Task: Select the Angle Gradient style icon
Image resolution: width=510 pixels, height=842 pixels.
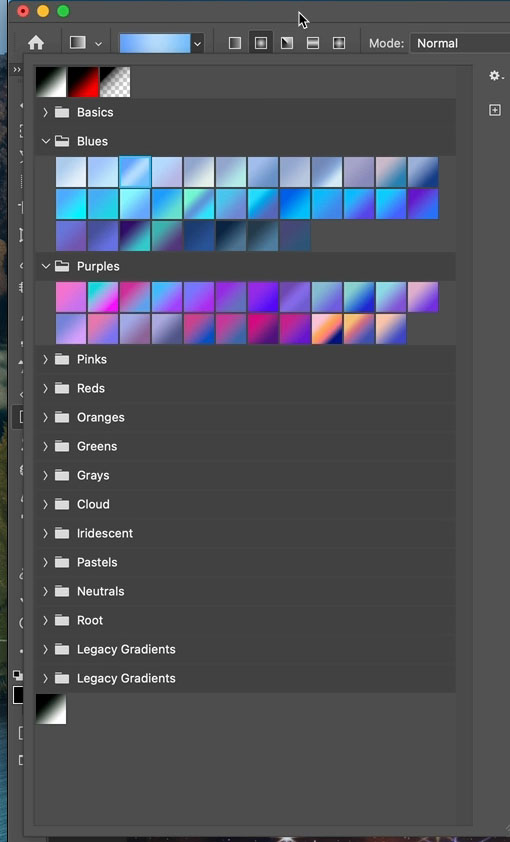Action: tap(287, 43)
